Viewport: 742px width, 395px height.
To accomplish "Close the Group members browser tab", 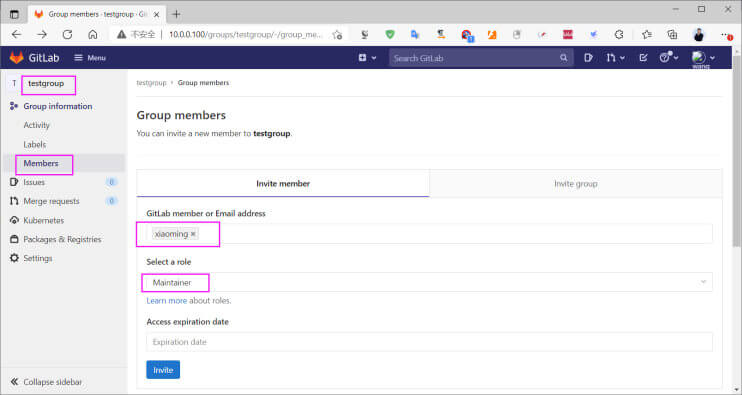I will click(x=157, y=15).
